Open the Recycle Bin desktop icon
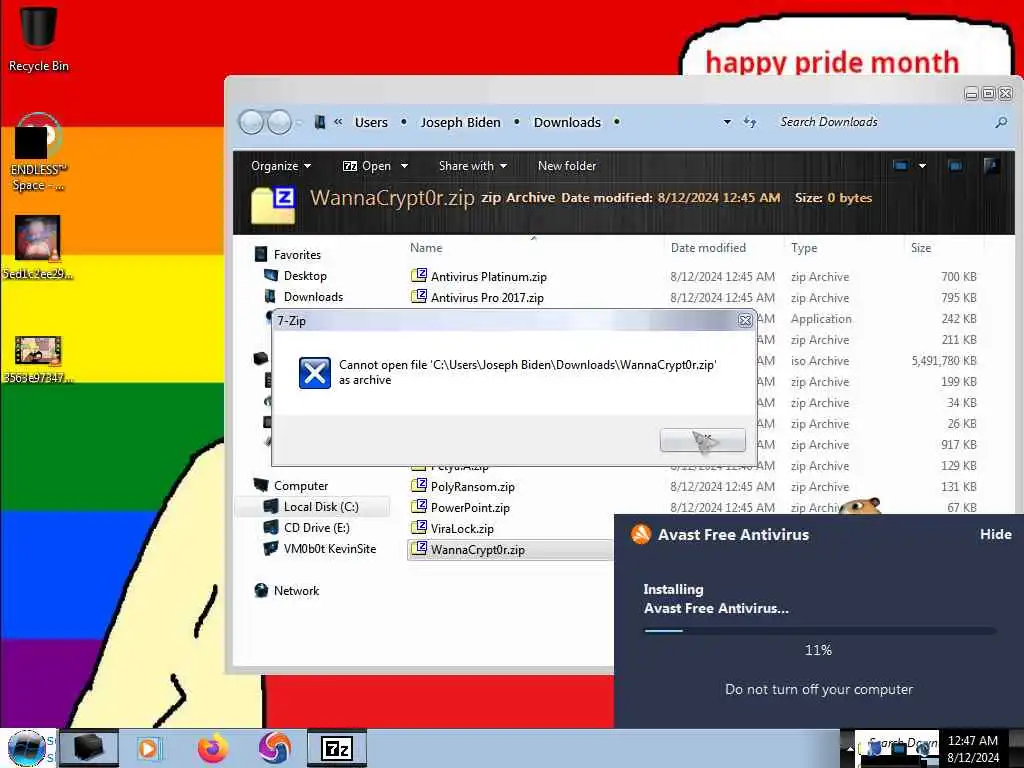Image resolution: width=1024 pixels, height=768 pixels. (x=38, y=38)
